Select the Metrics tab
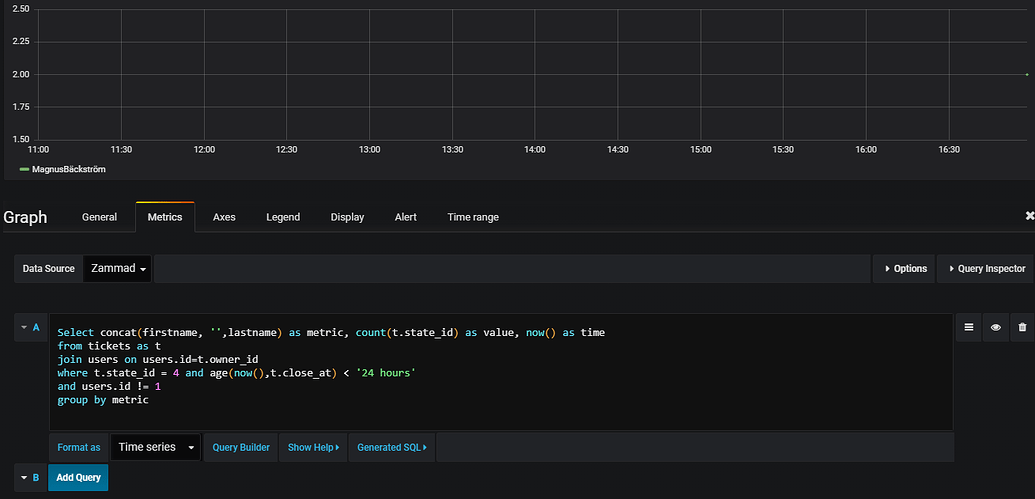The width and height of the screenshot is (1035, 499). point(165,217)
